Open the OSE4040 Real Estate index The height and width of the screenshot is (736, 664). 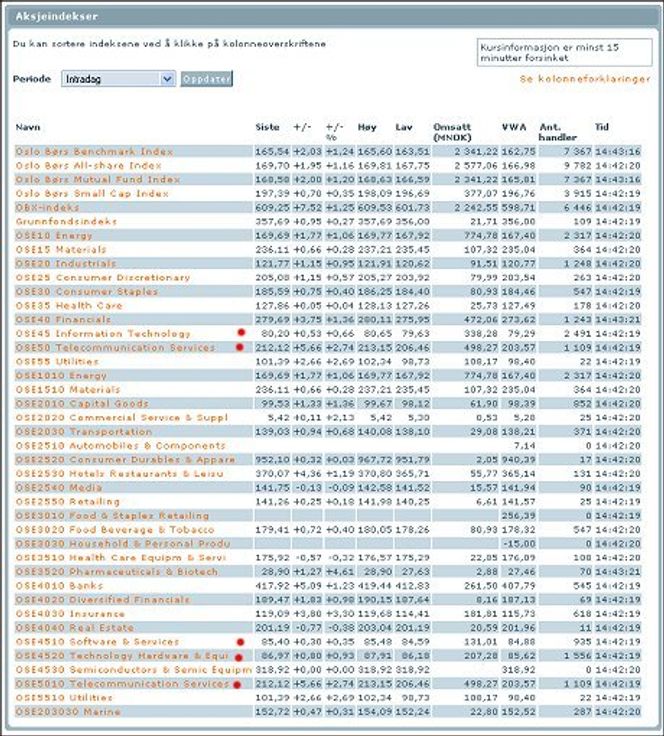[x=75, y=628]
